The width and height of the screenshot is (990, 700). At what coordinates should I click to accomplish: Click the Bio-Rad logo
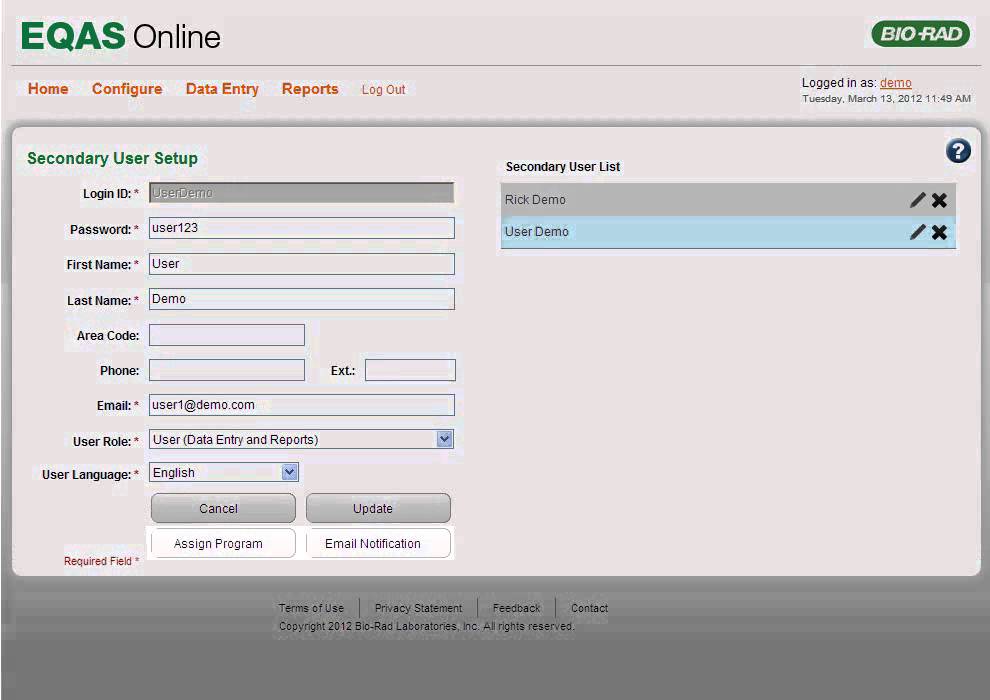(x=921, y=33)
